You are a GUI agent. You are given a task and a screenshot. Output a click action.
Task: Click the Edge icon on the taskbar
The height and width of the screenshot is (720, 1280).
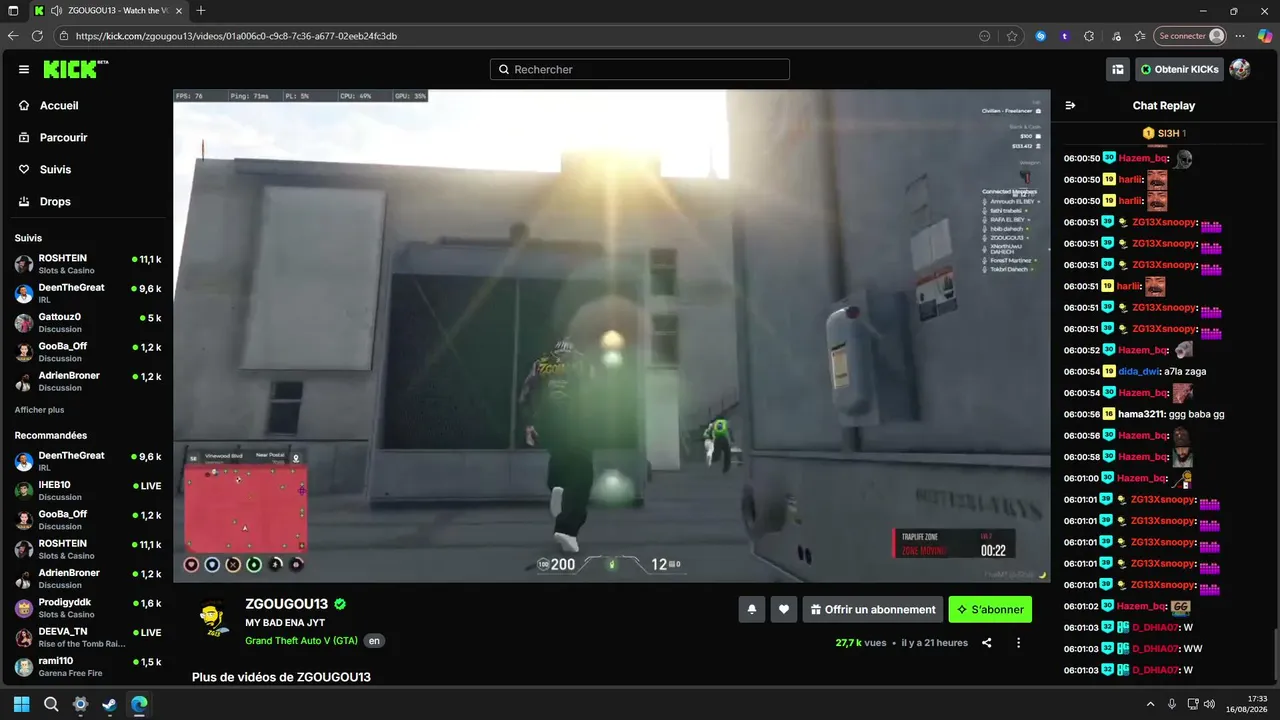click(x=139, y=704)
